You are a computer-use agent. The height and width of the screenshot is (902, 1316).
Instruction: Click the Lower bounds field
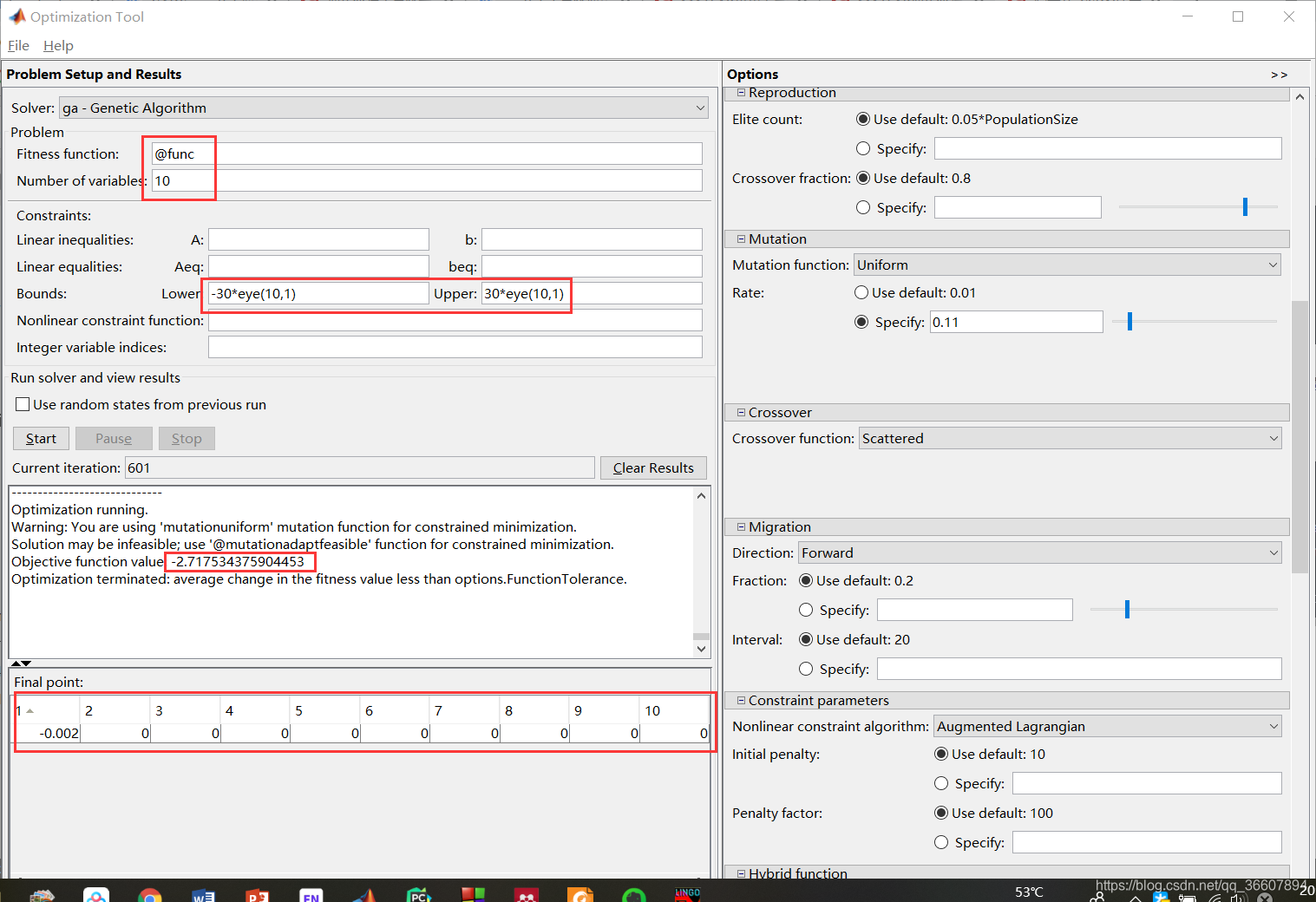tap(318, 293)
